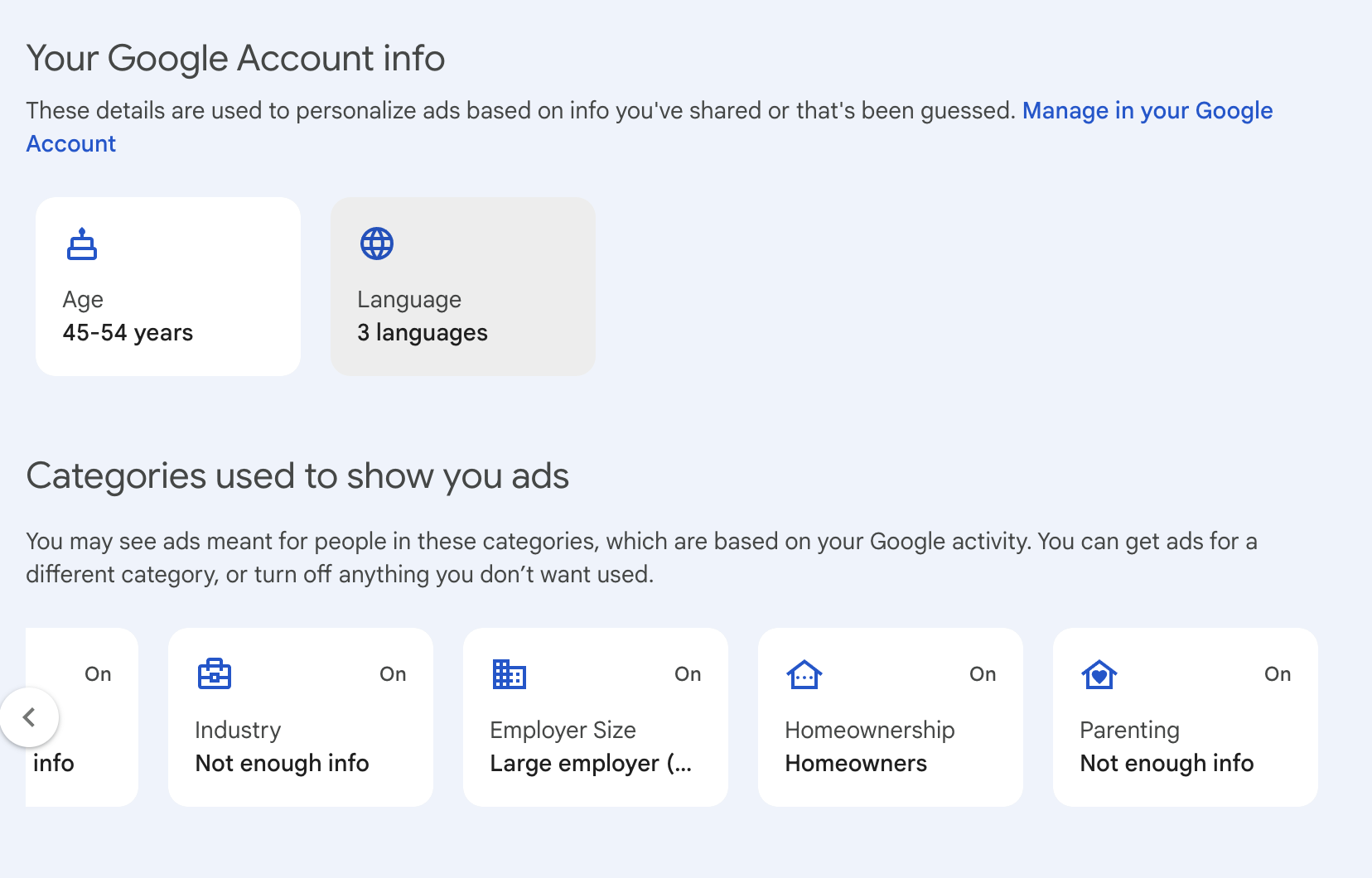Image resolution: width=1372 pixels, height=878 pixels.
Task: Click the Parenting 'Not enough info' text
Action: click(x=1167, y=763)
